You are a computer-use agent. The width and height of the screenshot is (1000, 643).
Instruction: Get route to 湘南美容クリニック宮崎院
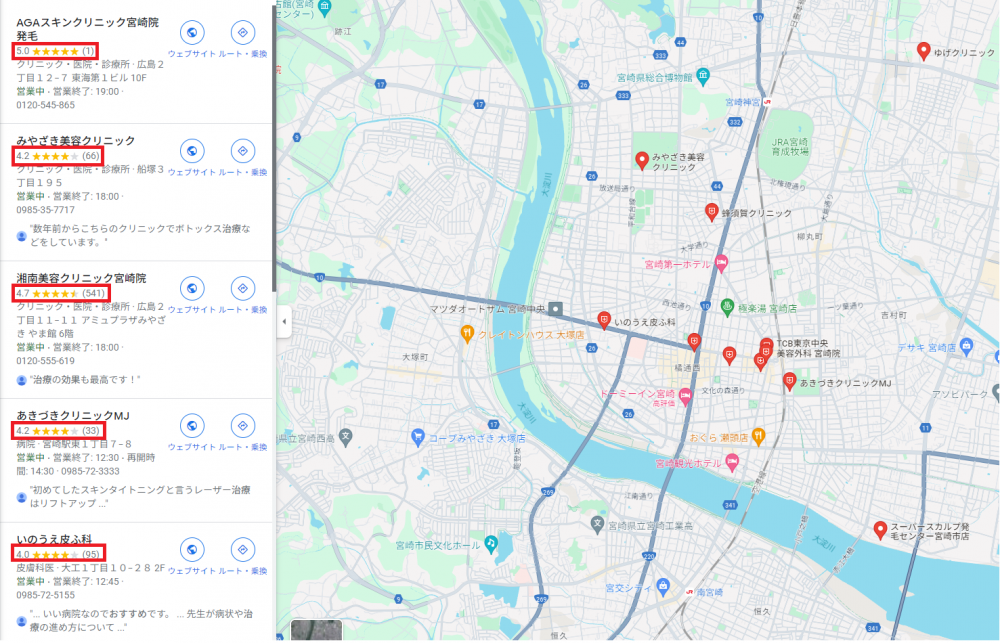(242, 288)
